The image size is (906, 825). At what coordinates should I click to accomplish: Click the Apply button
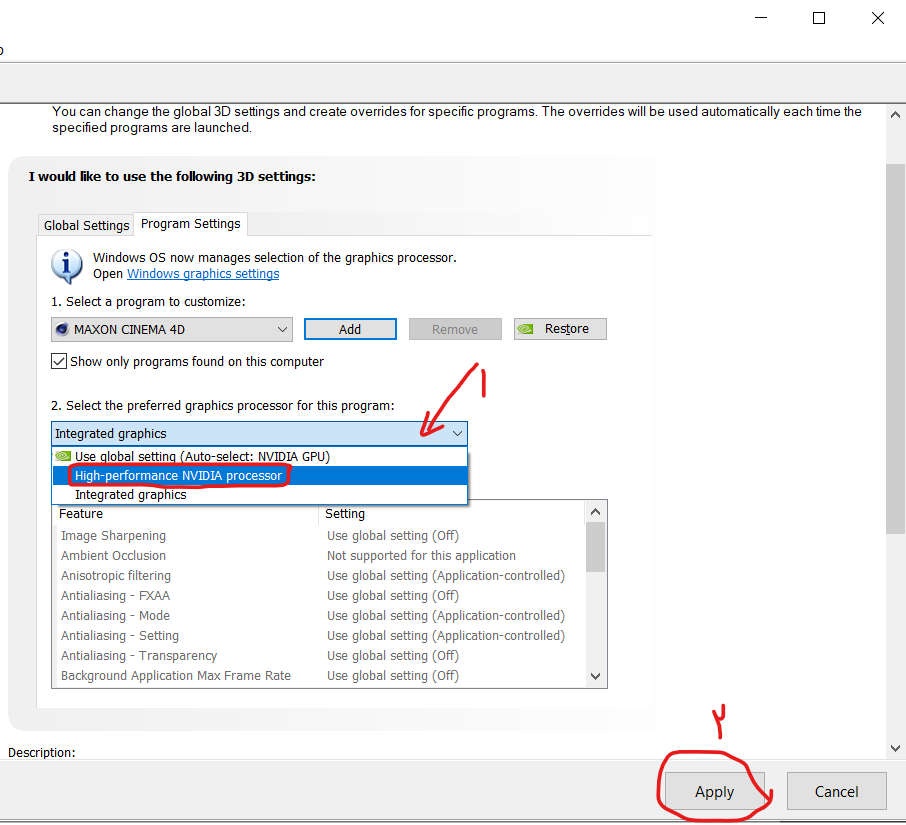click(715, 791)
